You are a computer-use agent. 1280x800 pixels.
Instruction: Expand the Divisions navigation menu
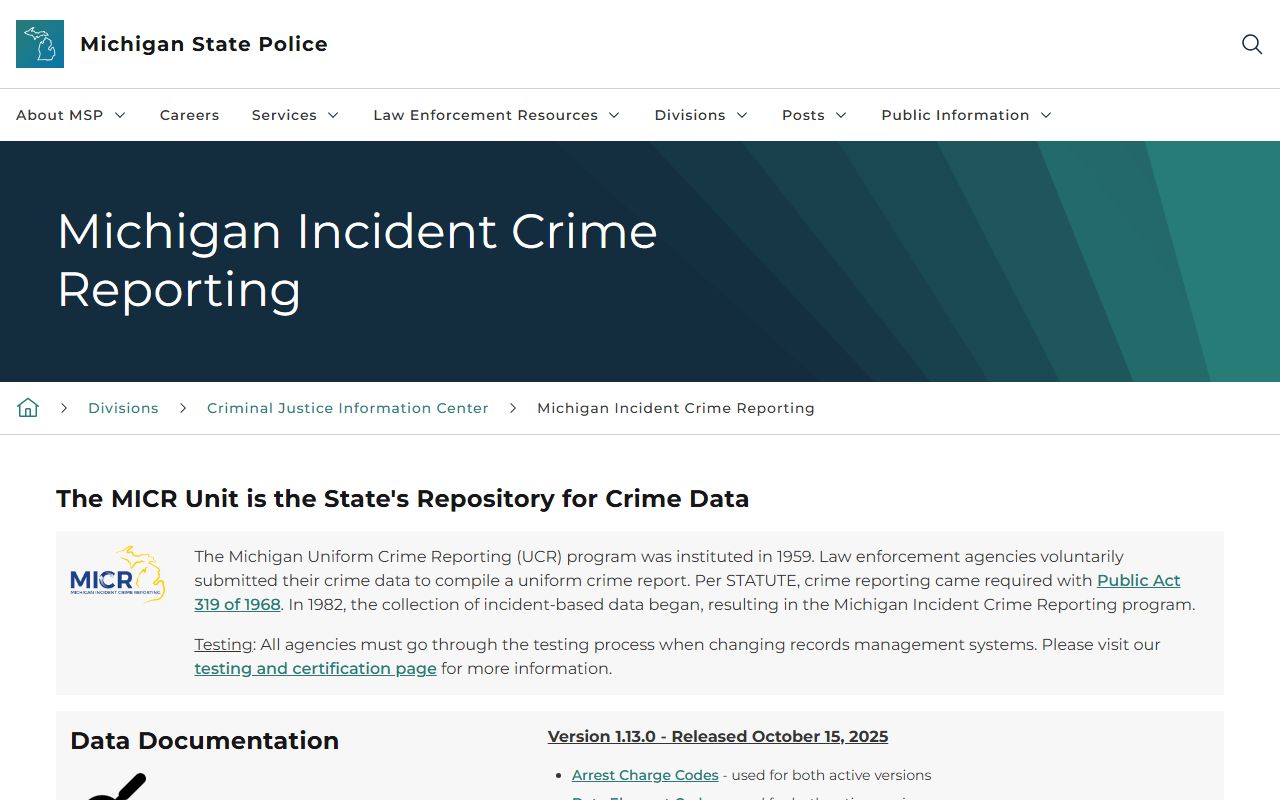point(702,115)
